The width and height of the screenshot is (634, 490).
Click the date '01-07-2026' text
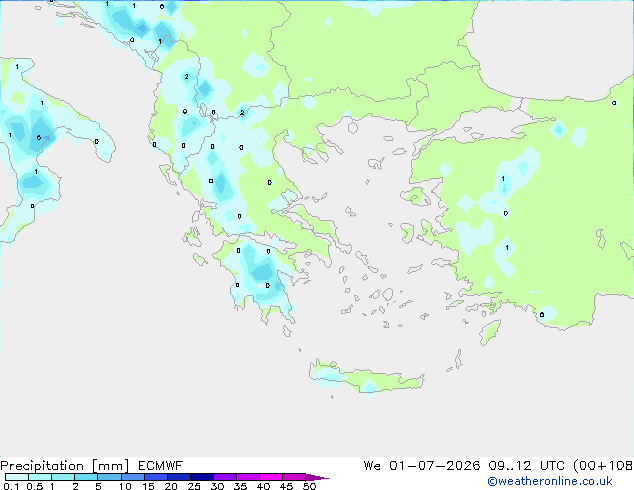(435, 466)
